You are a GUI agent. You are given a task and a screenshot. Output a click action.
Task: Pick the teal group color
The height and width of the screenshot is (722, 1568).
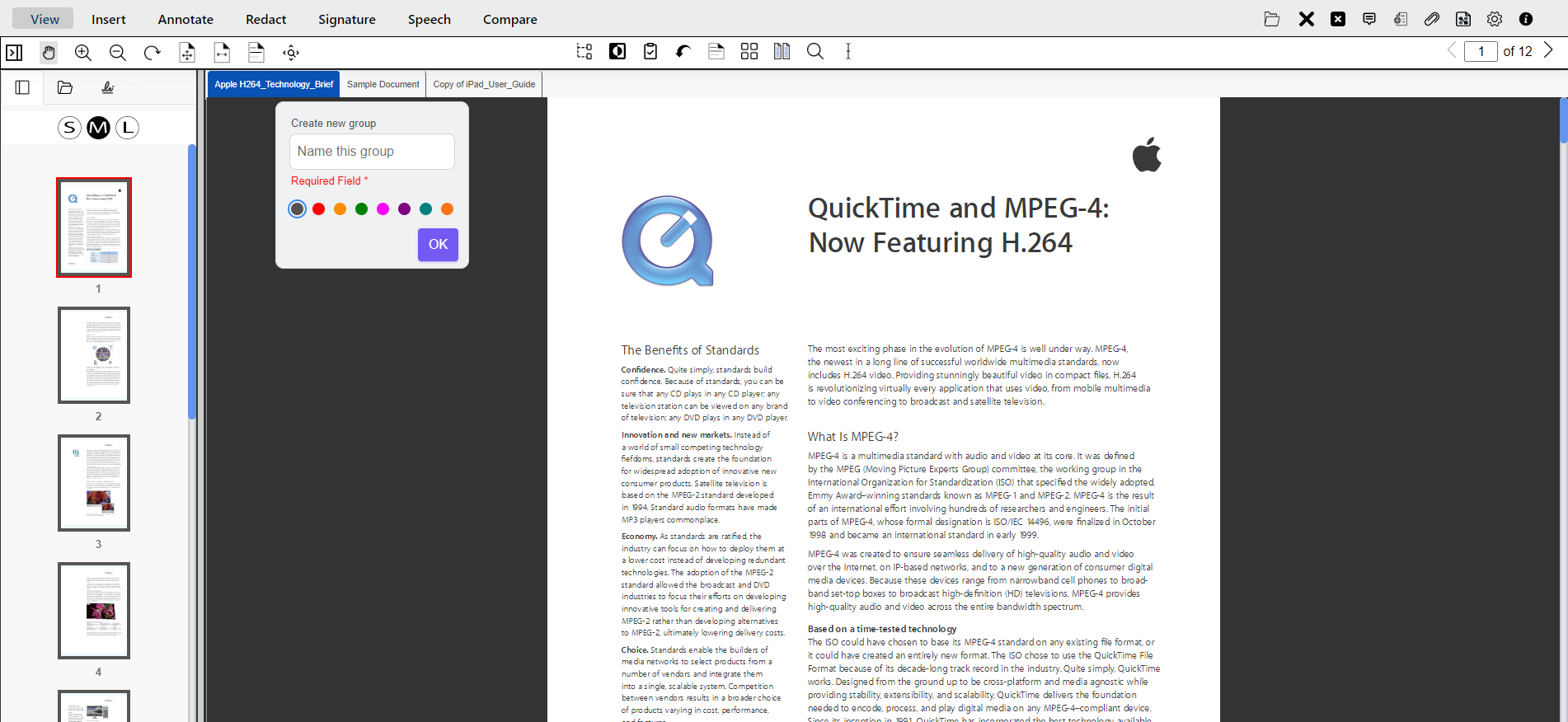pyautogui.click(x=425, y=209)
